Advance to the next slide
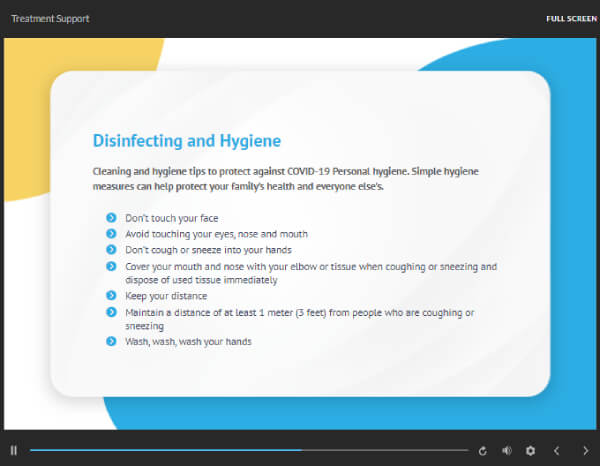This screenshot has width=600, height=466. (585, 451)
